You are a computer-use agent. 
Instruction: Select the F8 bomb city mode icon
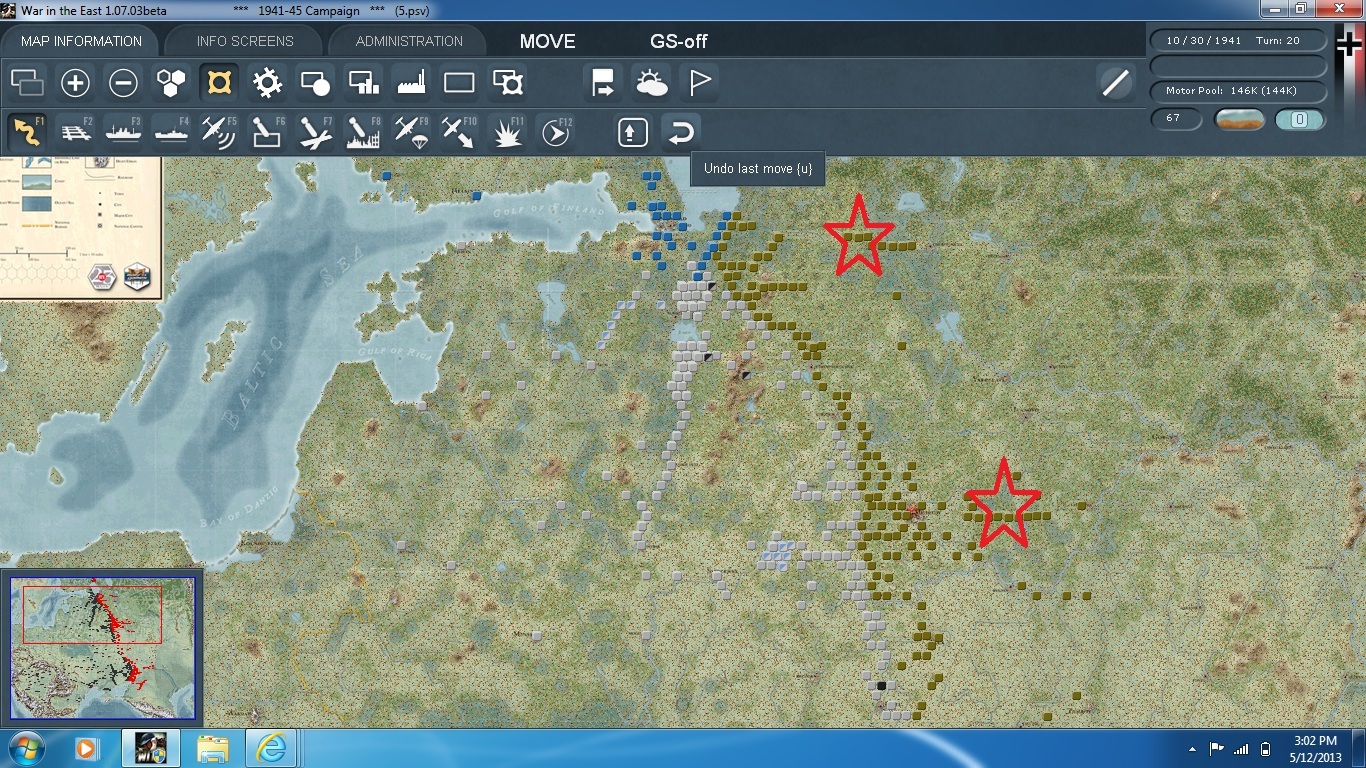(x=363, y=132)
